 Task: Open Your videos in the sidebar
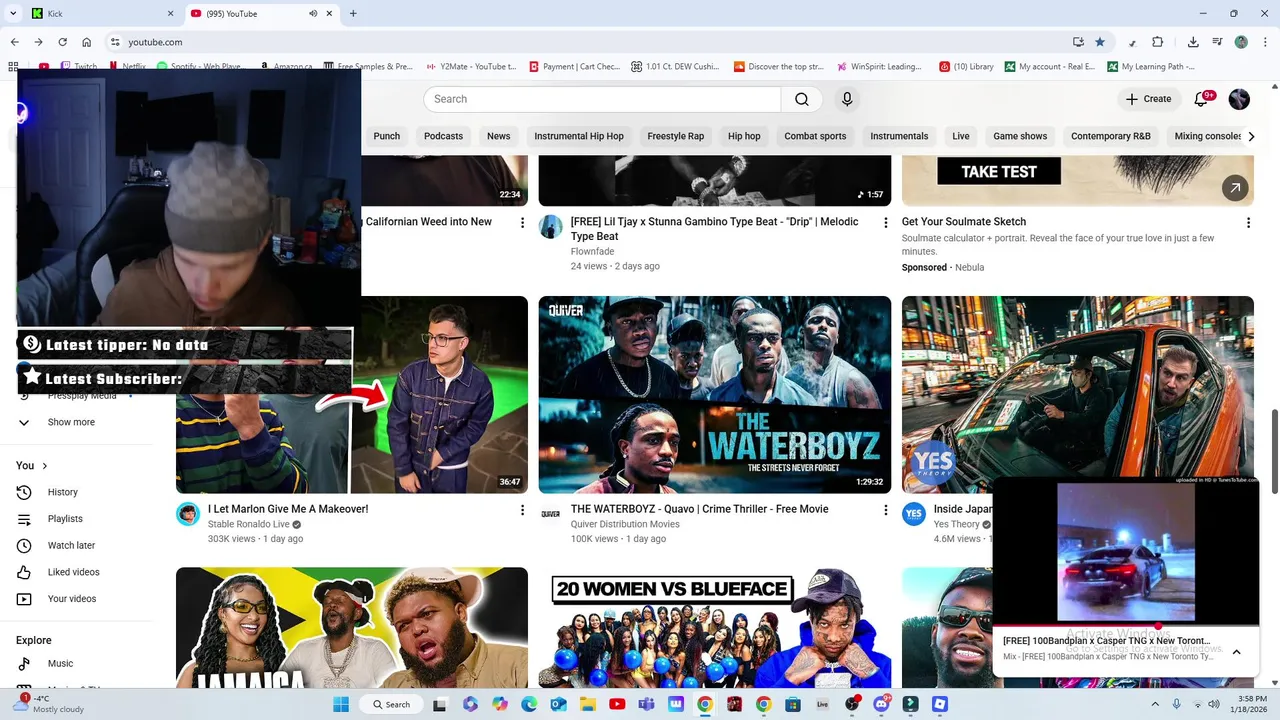click(72, 599)
